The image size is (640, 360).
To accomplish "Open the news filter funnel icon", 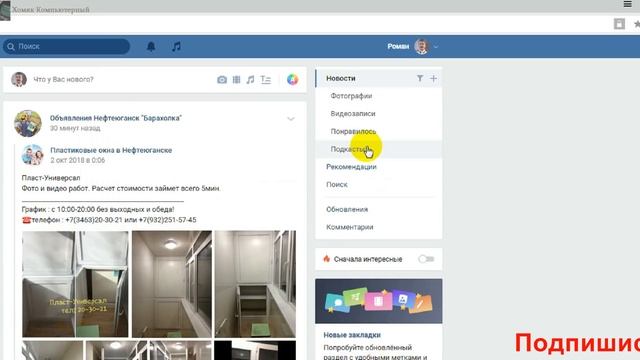I will (420, 78).
